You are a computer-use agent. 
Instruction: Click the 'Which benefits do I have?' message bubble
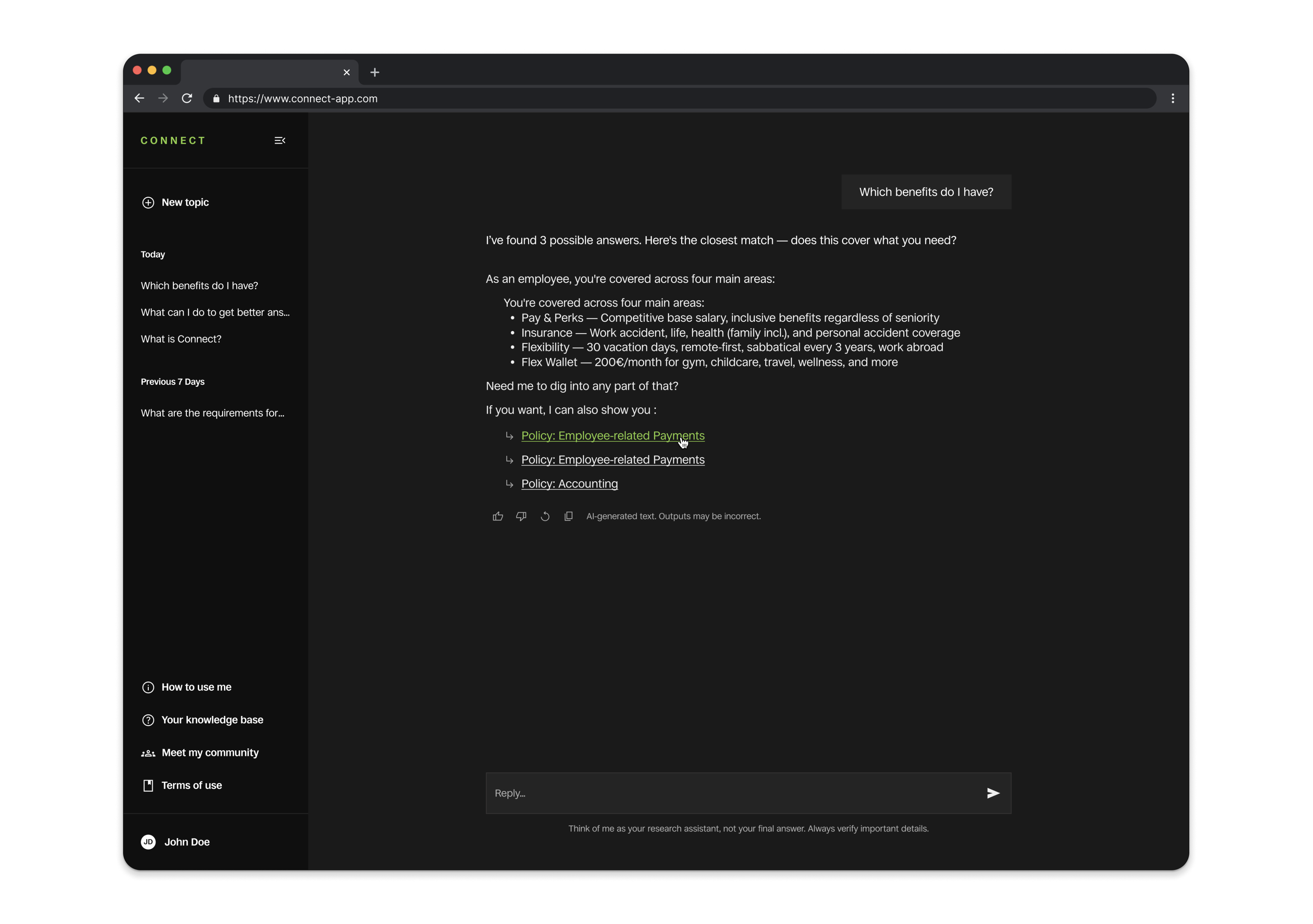click(x=926, y=192)
